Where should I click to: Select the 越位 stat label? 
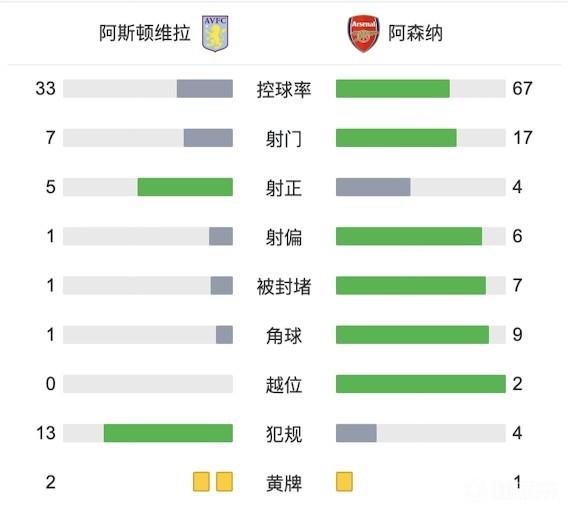[x=284, y=385]
